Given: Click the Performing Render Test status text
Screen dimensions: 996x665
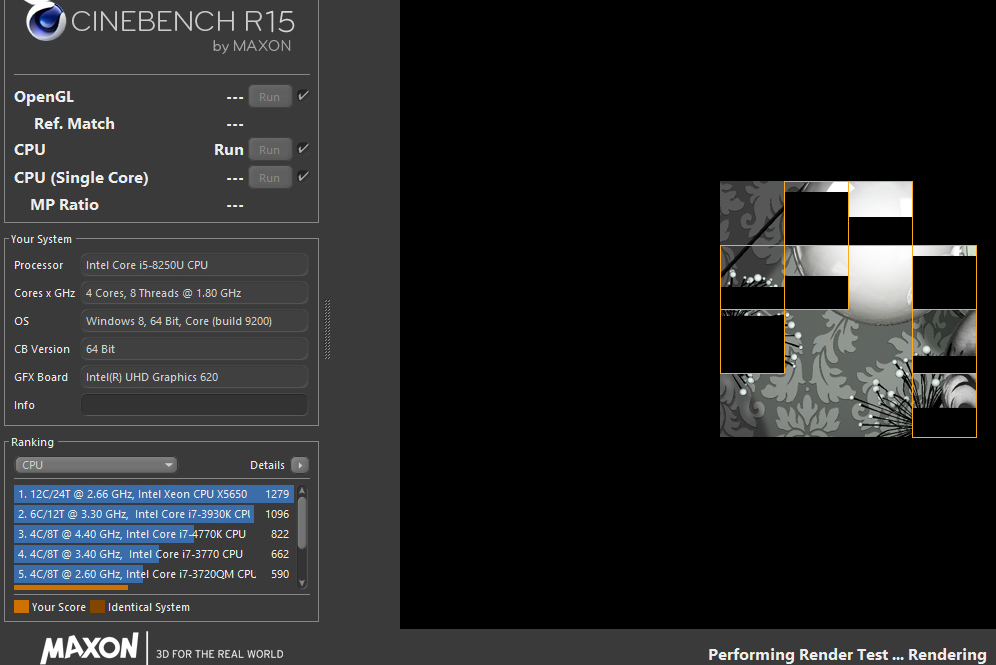Looking at the screenshot, I should pos(847,654).
